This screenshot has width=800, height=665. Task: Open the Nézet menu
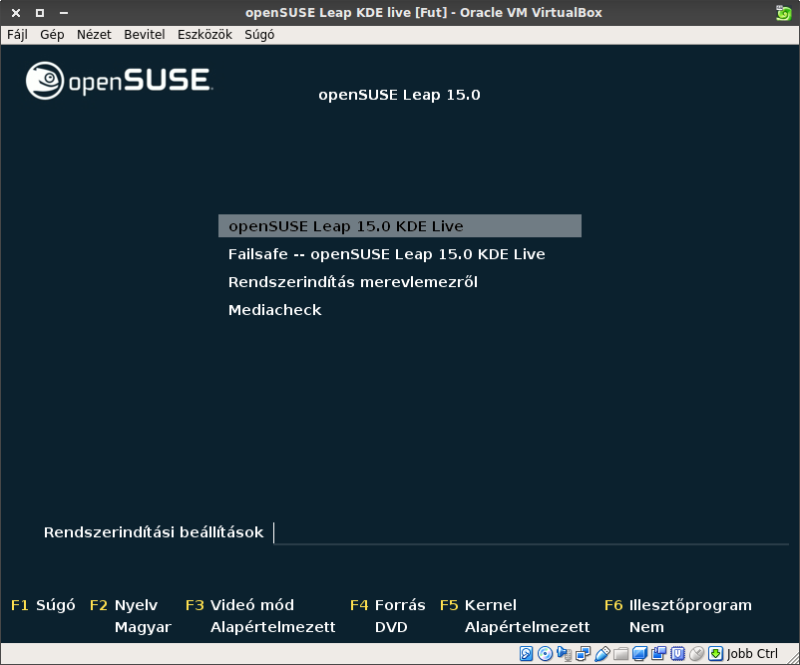tap(94, 35)
